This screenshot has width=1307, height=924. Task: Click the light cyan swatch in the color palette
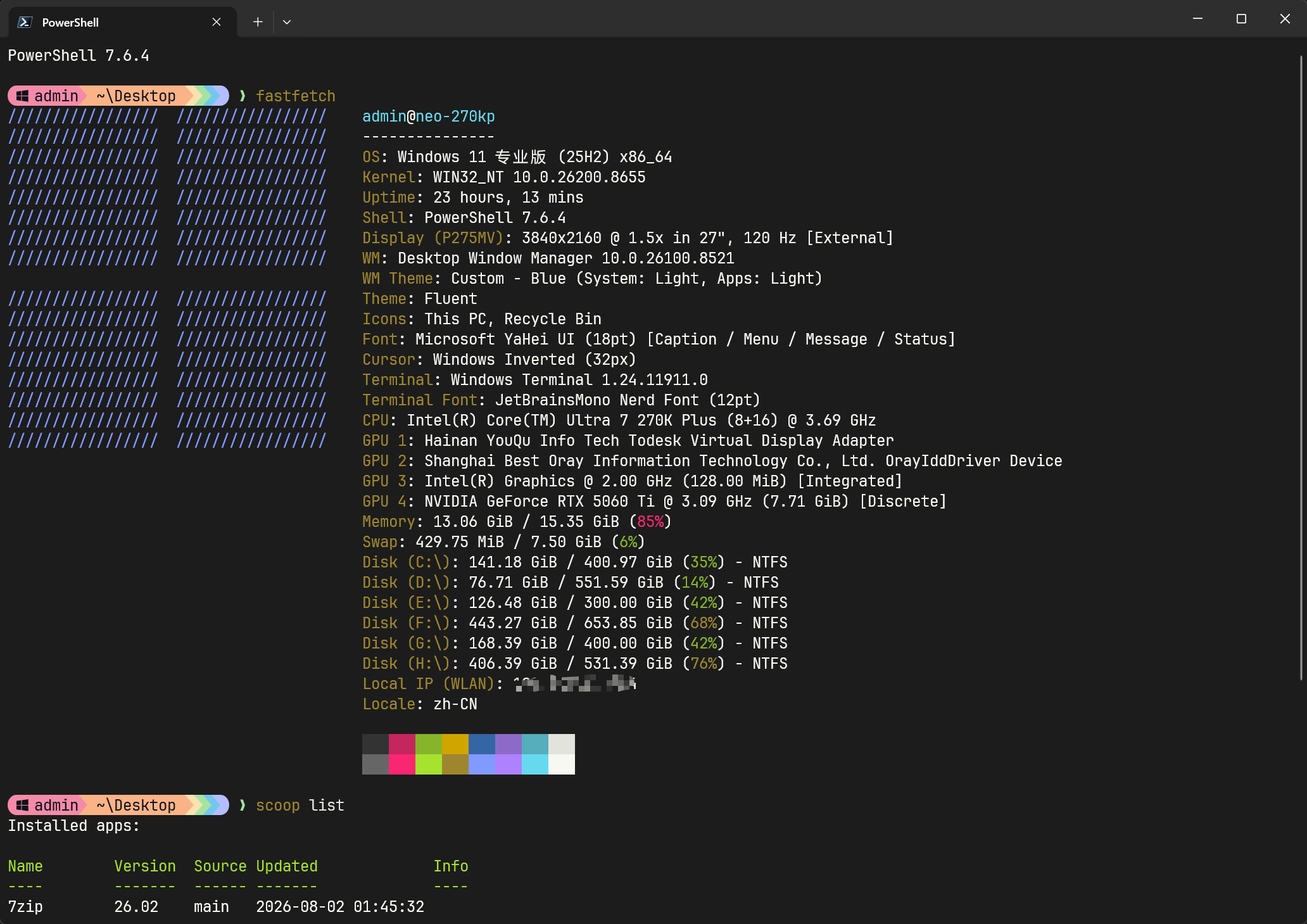tap(535, 764)
